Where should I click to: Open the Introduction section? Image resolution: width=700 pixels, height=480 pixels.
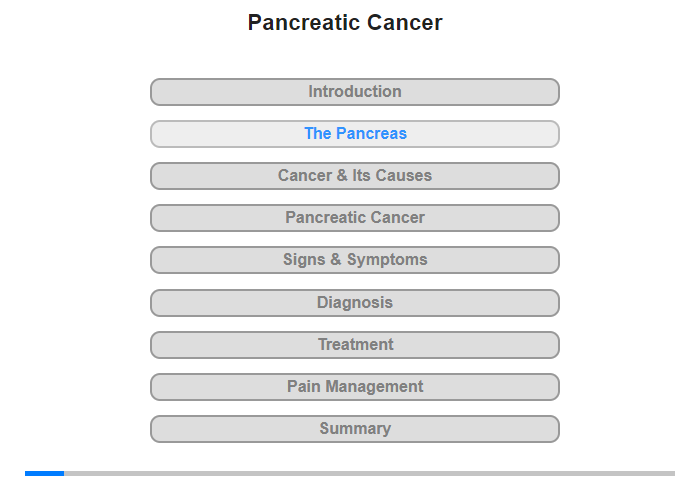click(354, 92)
